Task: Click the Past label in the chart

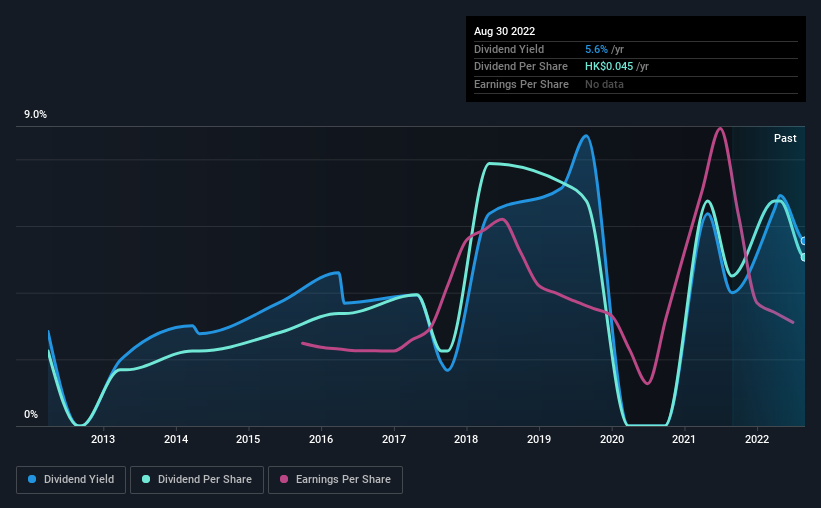Action: point(785,138)
